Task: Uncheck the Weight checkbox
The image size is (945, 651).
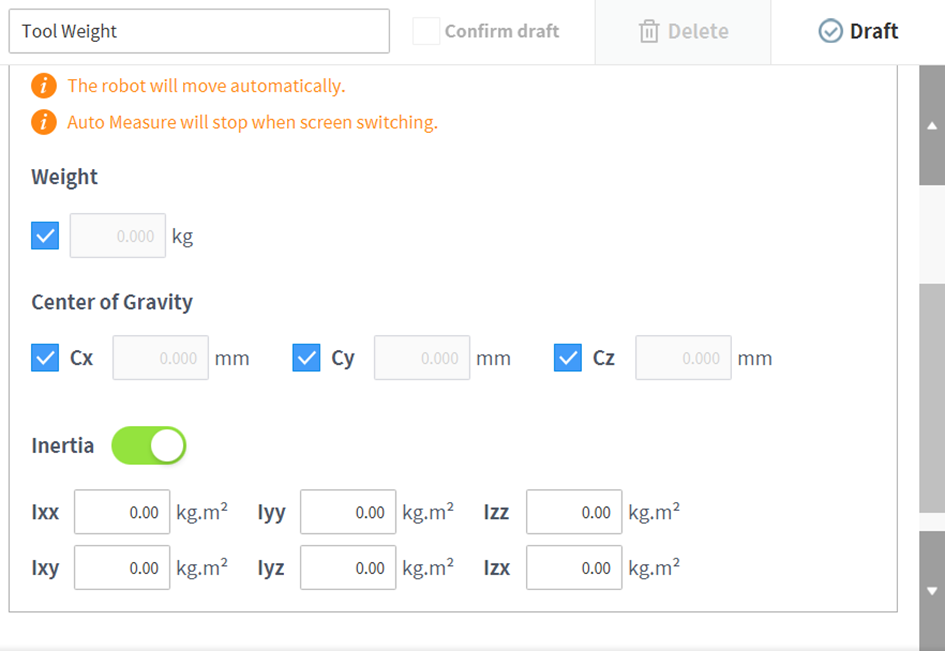Action: 45,236
